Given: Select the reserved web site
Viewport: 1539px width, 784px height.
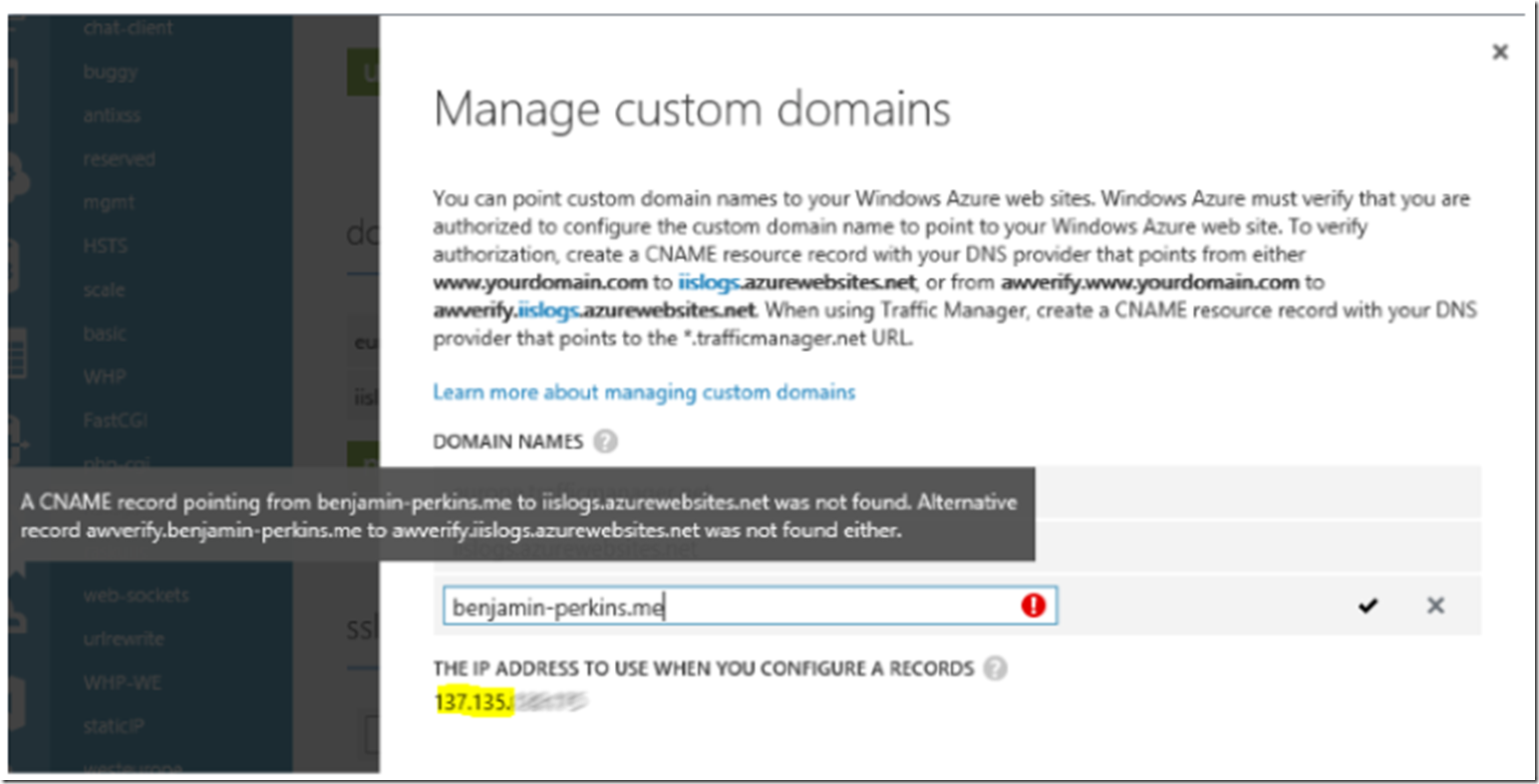Looking at the screenshot, I should pos(119,159).
